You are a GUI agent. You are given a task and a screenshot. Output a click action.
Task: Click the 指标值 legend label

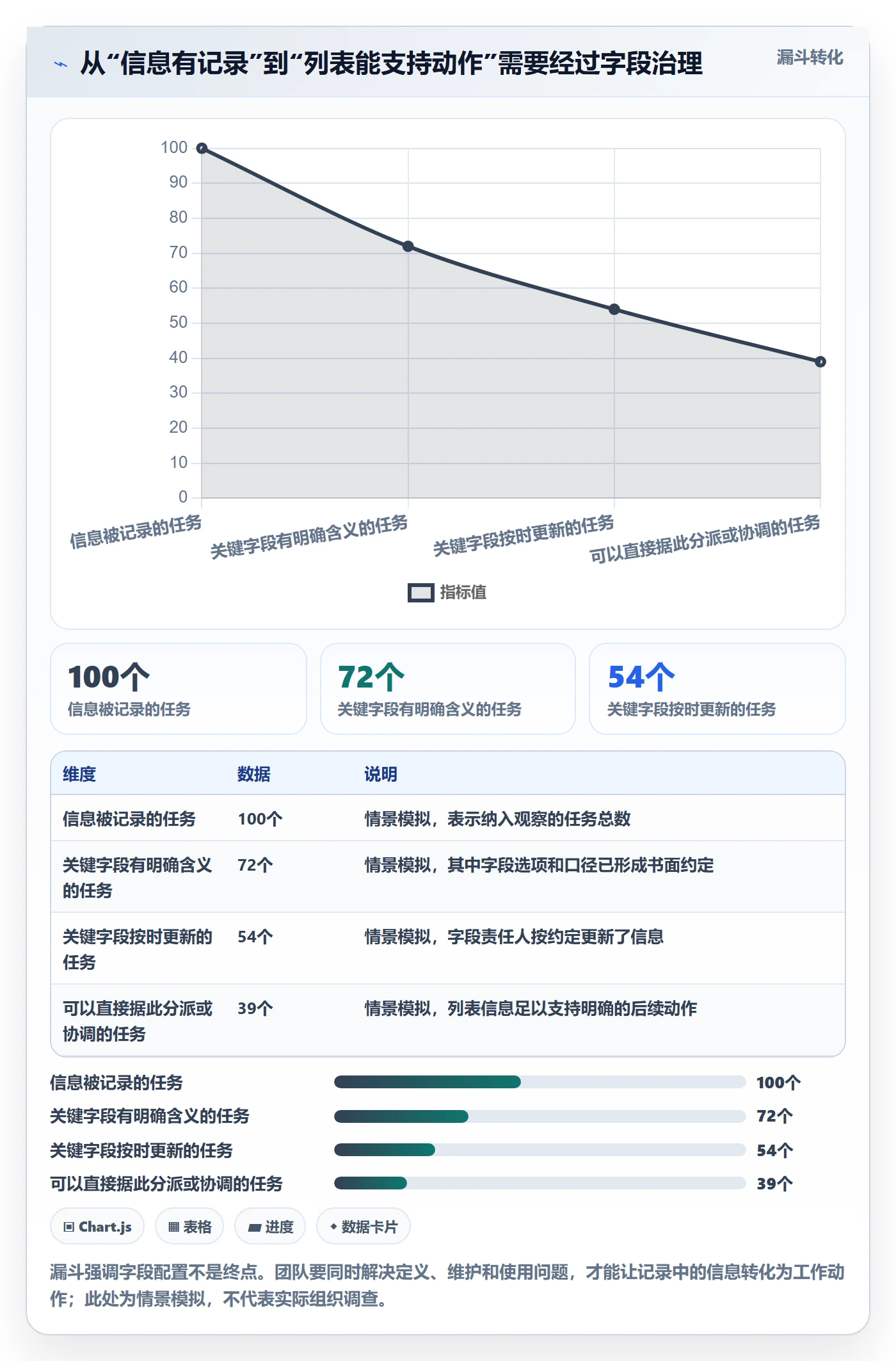click(463, 593)
